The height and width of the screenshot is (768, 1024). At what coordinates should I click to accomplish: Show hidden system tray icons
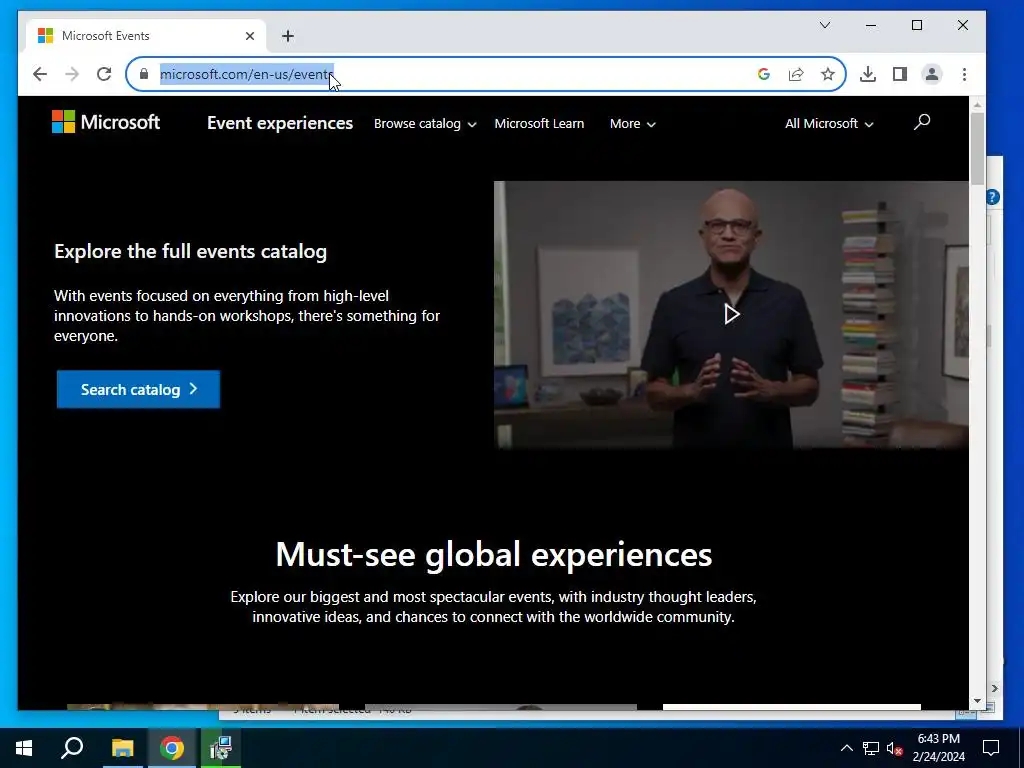(x=846, y=748)
